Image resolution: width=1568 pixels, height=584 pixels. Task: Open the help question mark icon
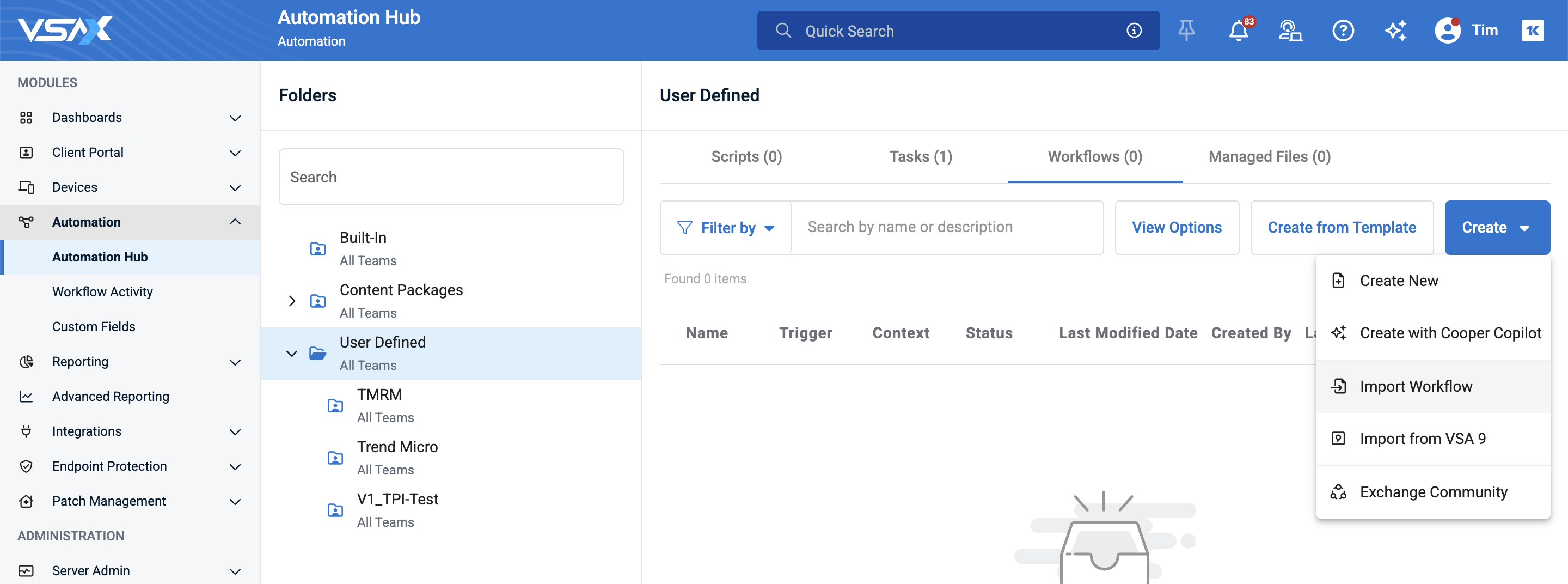coord(1343,31)
